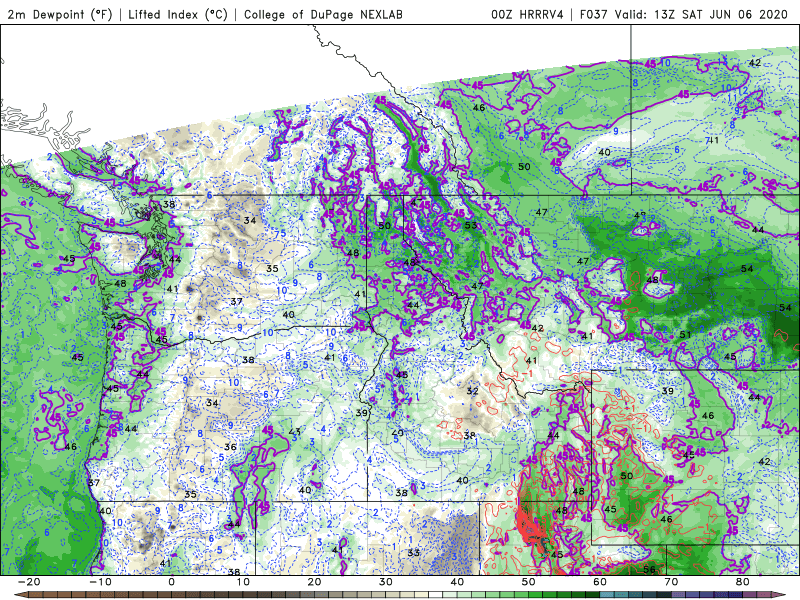Click the dewpoint value 36 on map
The height and width of the screenshot is (600, 800).
[231, 447]
